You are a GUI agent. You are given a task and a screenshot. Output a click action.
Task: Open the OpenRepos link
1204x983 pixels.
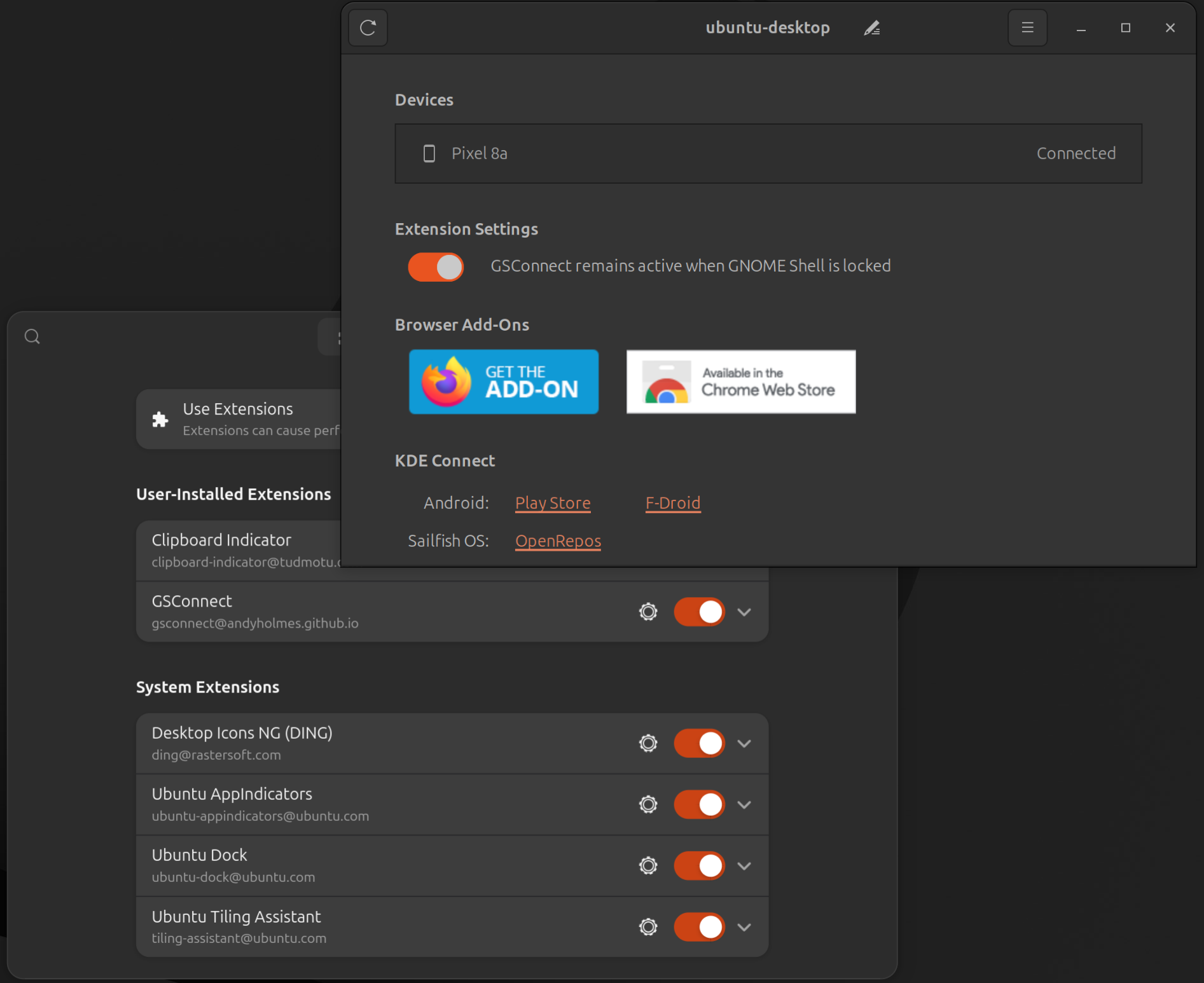coord(558,541)
